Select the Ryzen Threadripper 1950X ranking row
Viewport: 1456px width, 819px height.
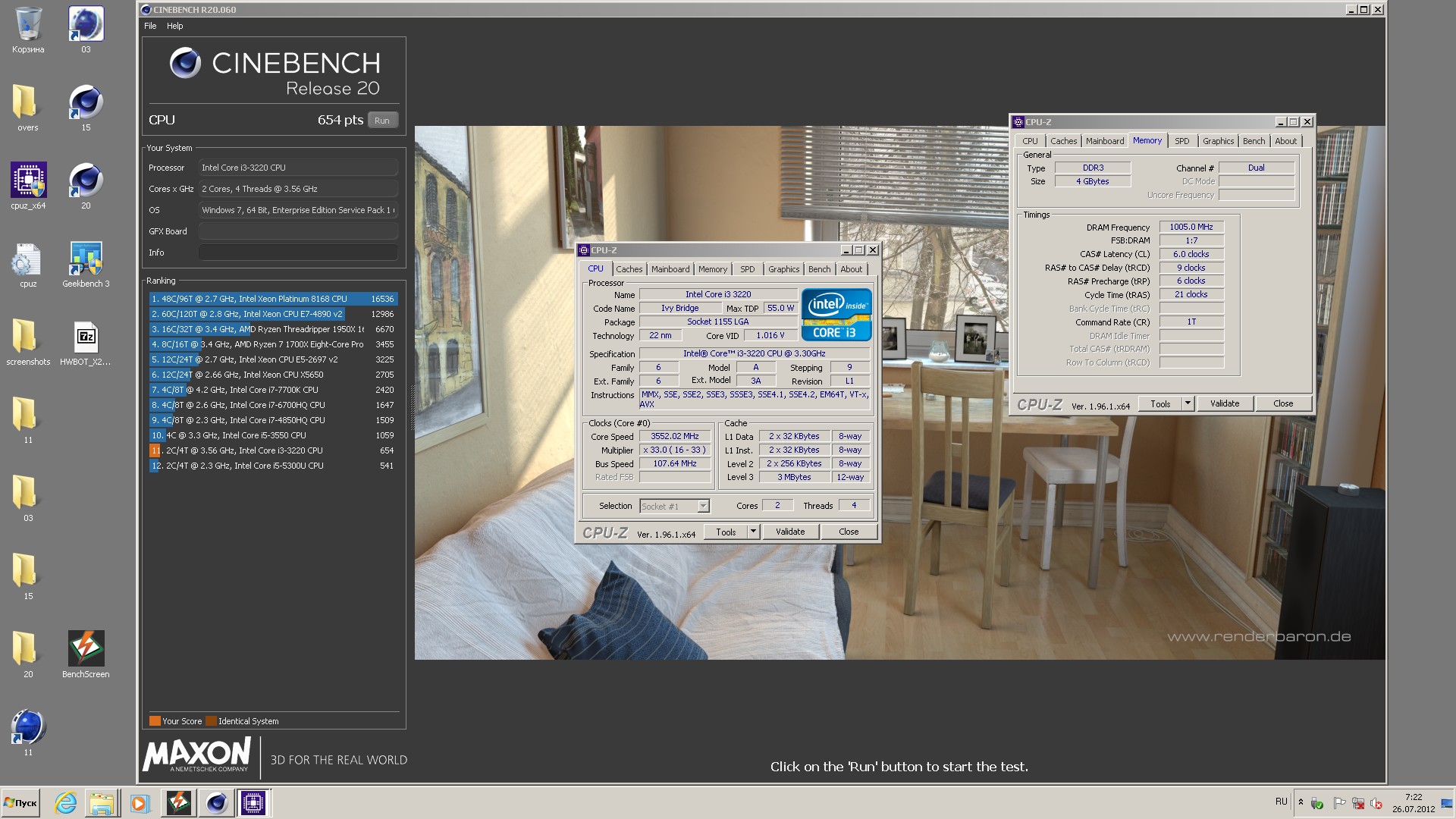coord(273,329)
